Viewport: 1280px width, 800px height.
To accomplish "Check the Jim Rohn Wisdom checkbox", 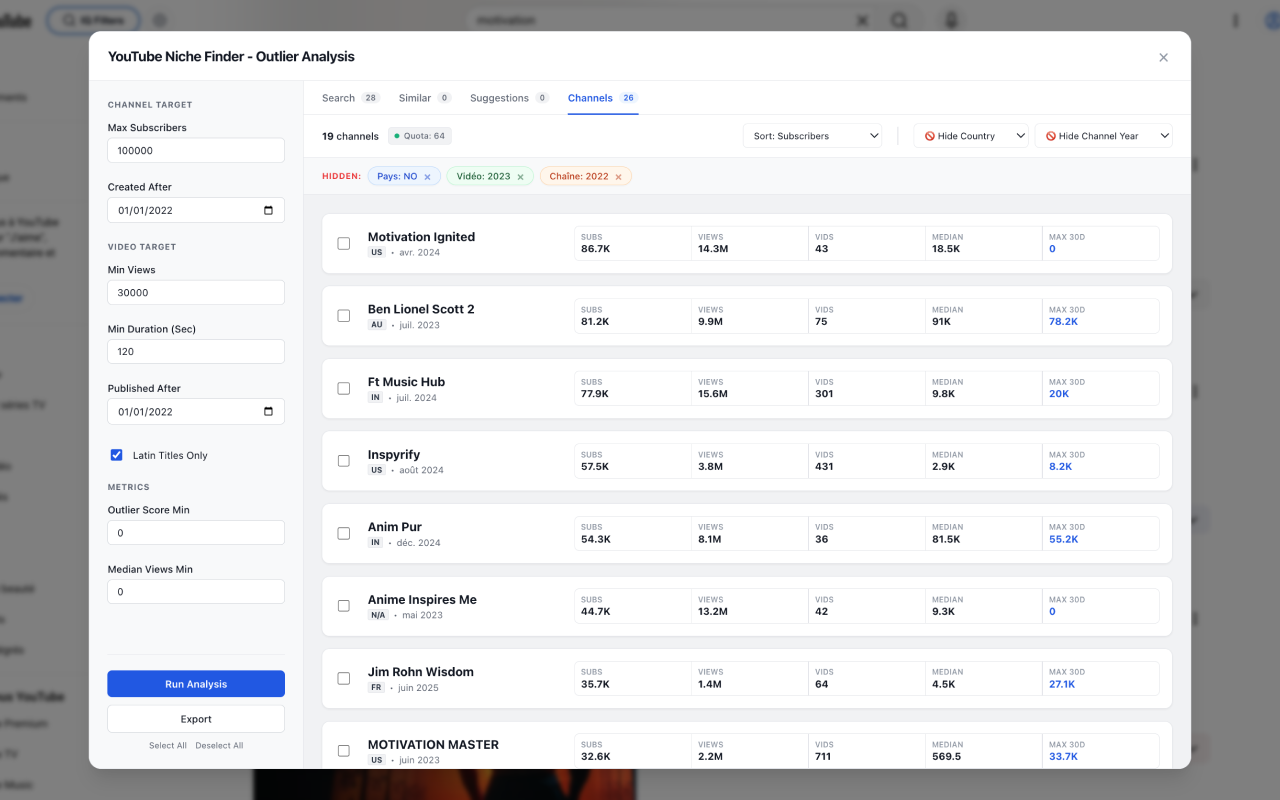I will pyautogui.click(x=344, y=678).
